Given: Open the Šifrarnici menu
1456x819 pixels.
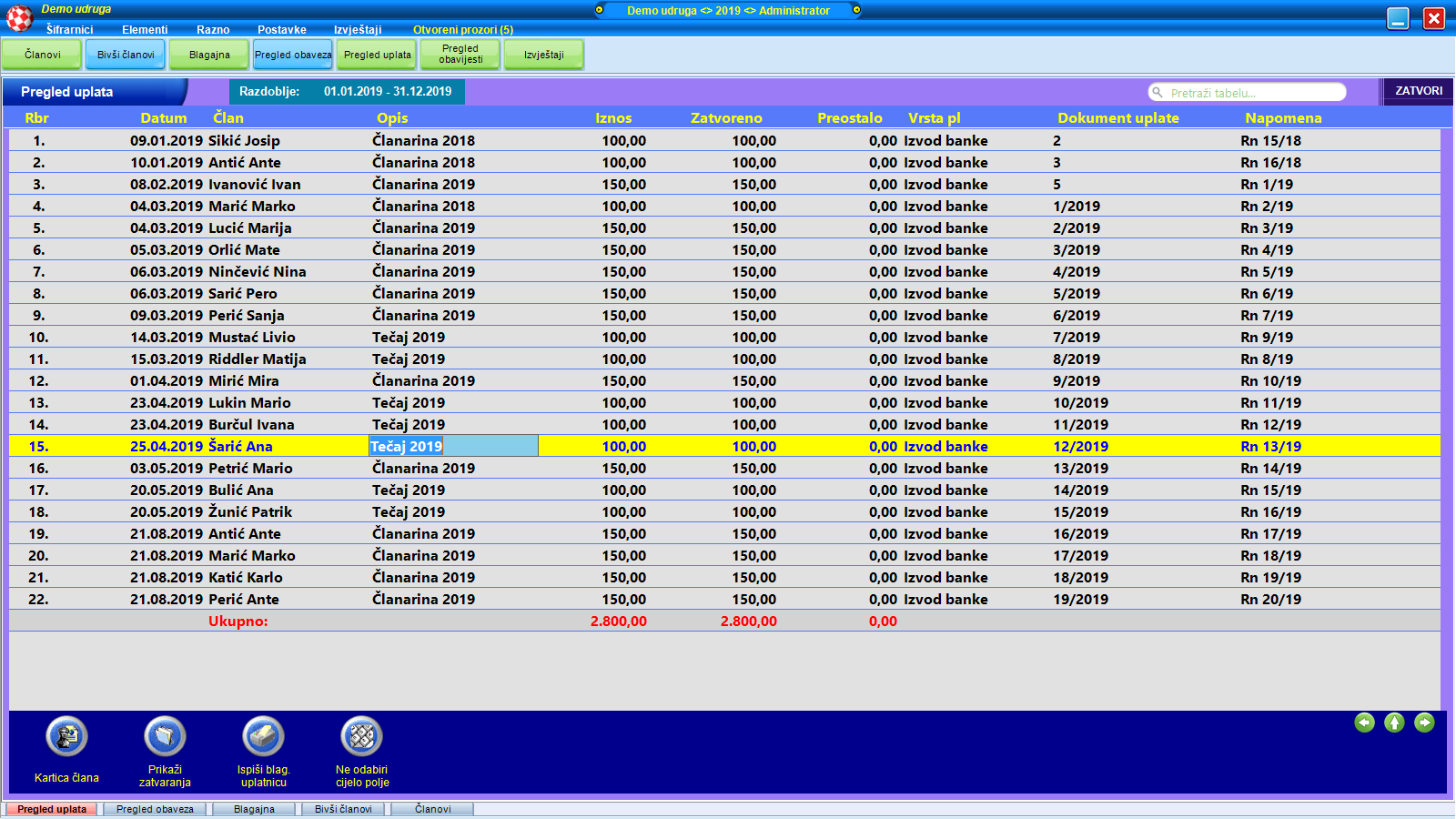Looking at the screenshot, I should click(x=69, y=30).
